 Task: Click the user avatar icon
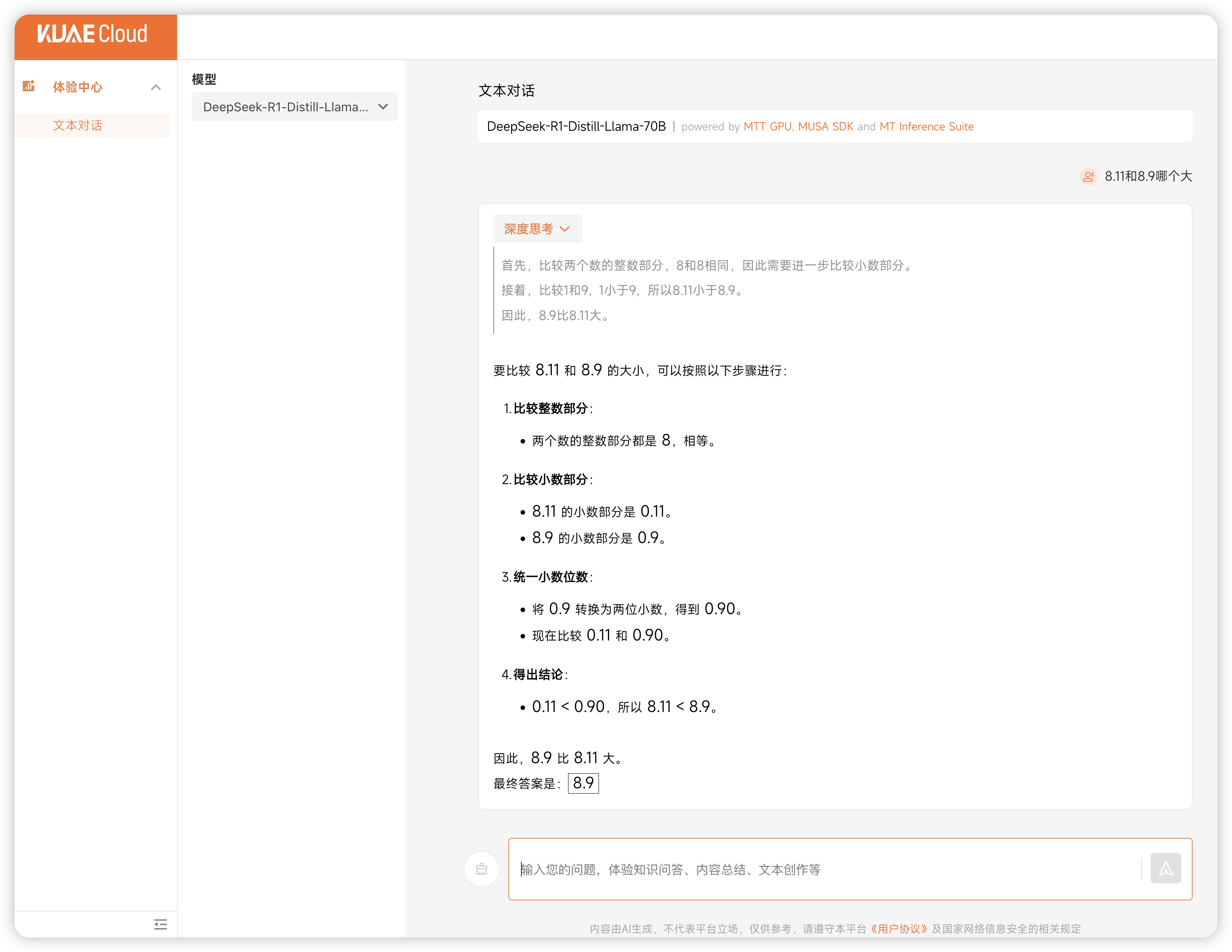[1088, 177]
